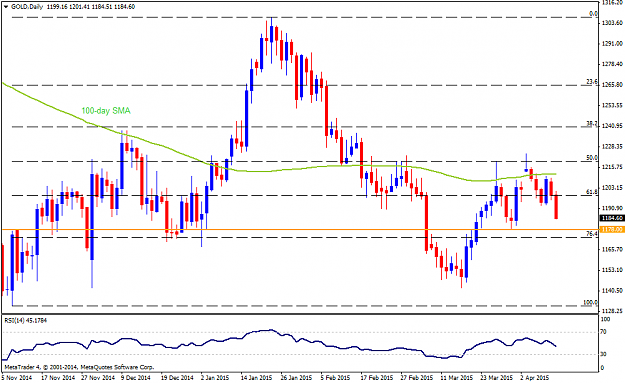Click the 17 Nov 2014 date label
This screenshot has height=383, width=625.
point(58,377)
